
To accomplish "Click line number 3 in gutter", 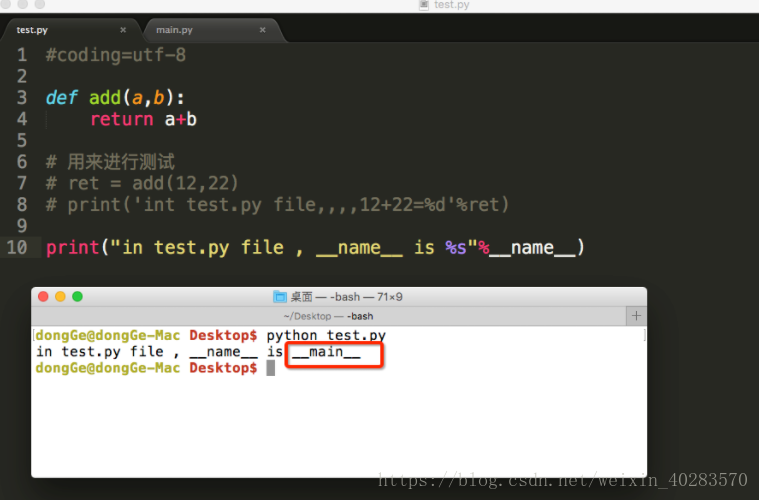I will coord(22,98).
